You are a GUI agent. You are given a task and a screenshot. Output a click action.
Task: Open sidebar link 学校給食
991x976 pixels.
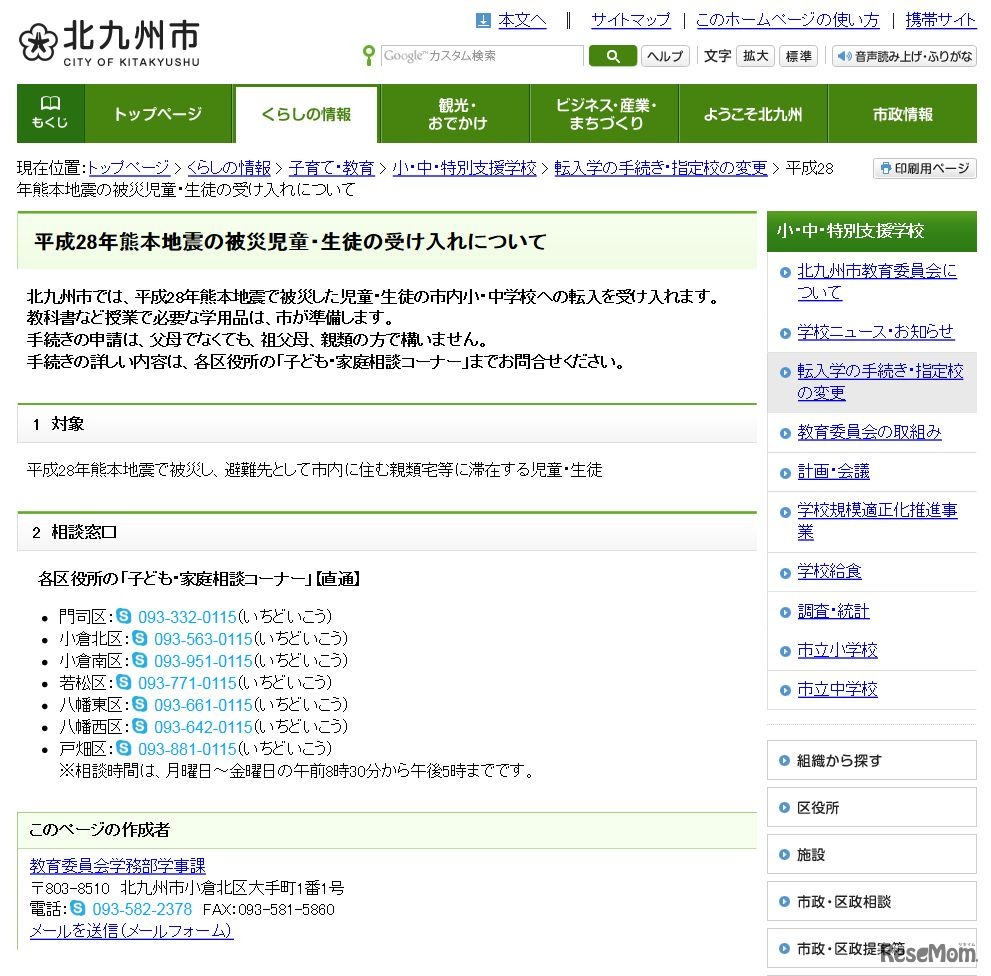pos(829,571)
